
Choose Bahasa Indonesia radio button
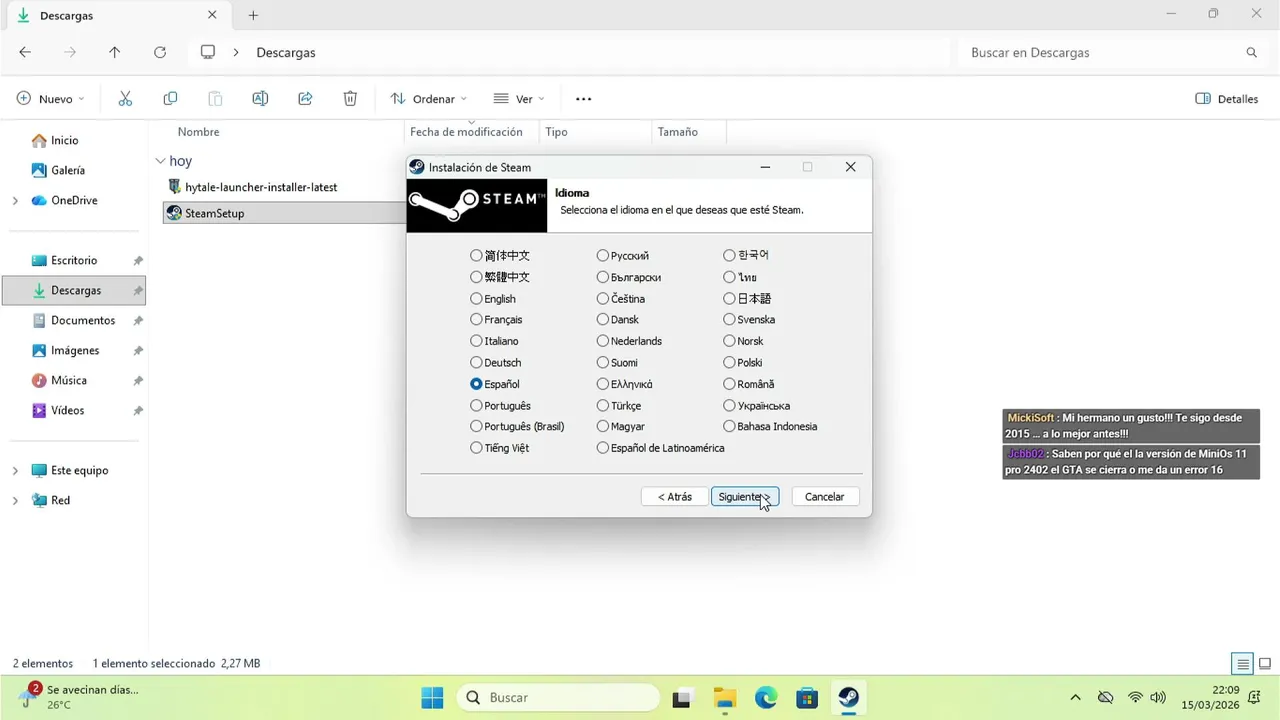pyautogui.click(x=729, y=426)
